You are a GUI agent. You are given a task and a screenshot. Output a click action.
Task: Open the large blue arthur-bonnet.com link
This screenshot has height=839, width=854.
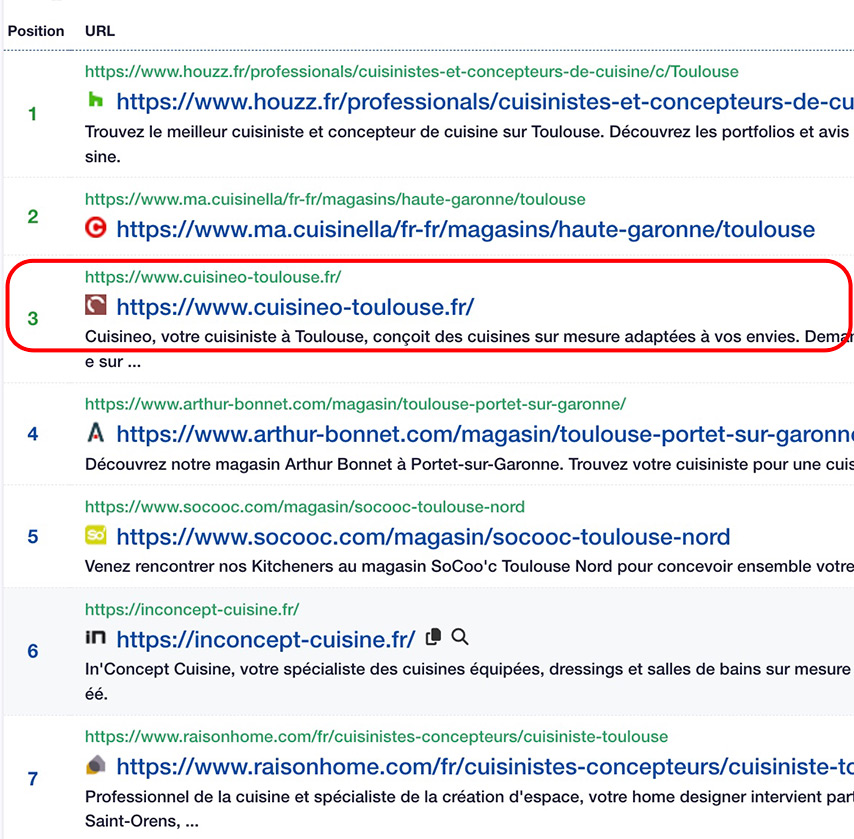(485, 434)
